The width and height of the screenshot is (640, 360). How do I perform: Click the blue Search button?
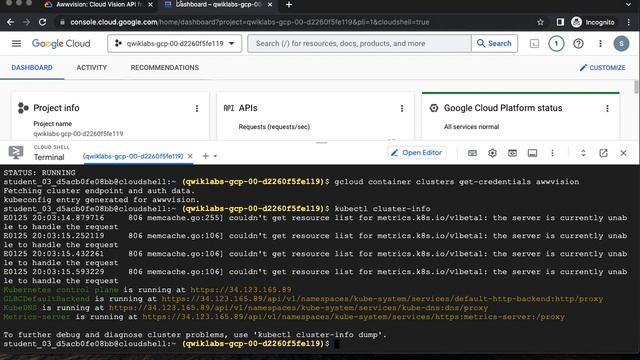coord(494,43)
